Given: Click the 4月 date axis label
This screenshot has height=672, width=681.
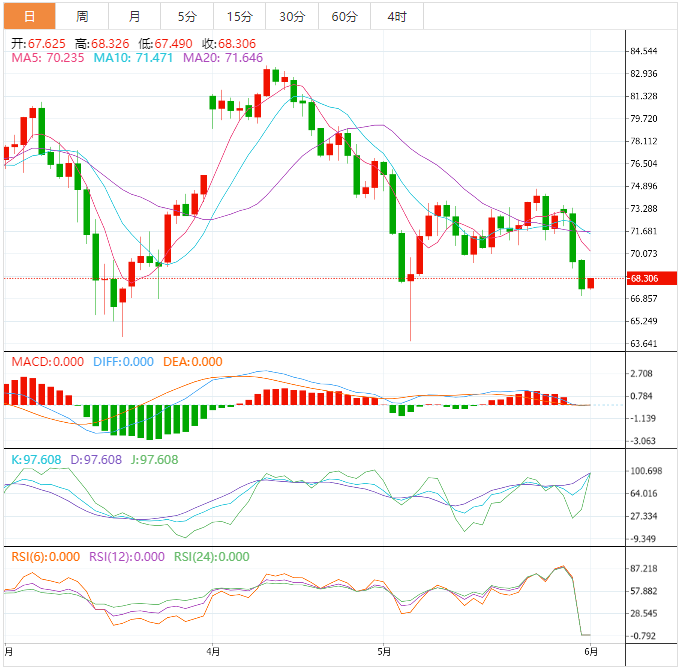Looking at the screenshot, I should 213,652.
